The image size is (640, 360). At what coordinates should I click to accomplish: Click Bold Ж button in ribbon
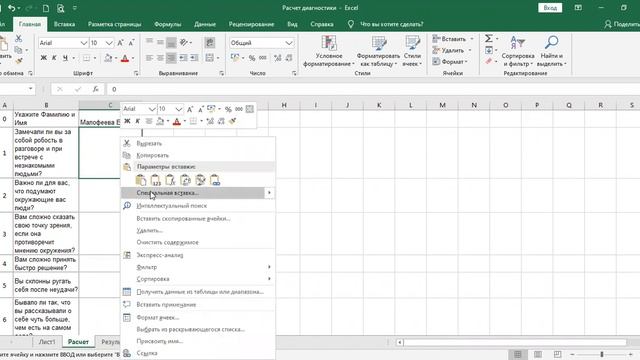tap(43, 58)
